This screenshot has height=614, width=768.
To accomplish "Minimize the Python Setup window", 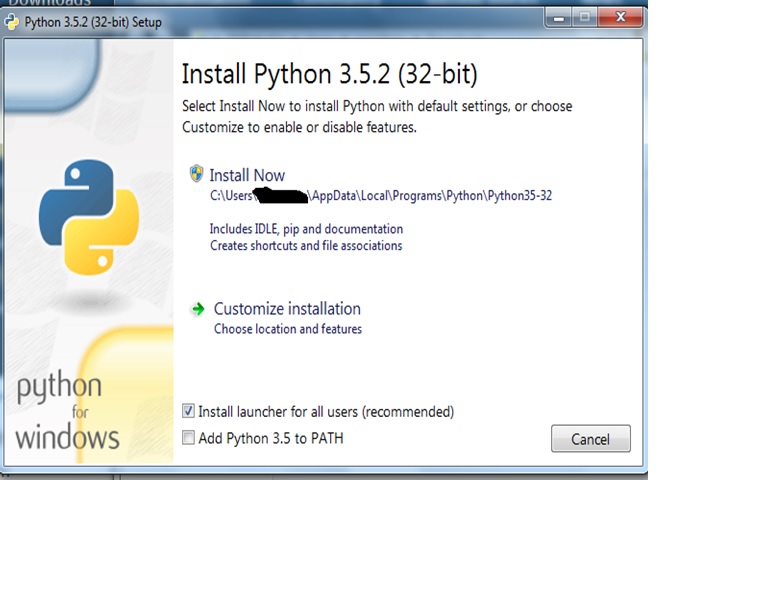I will coord(558,17).
